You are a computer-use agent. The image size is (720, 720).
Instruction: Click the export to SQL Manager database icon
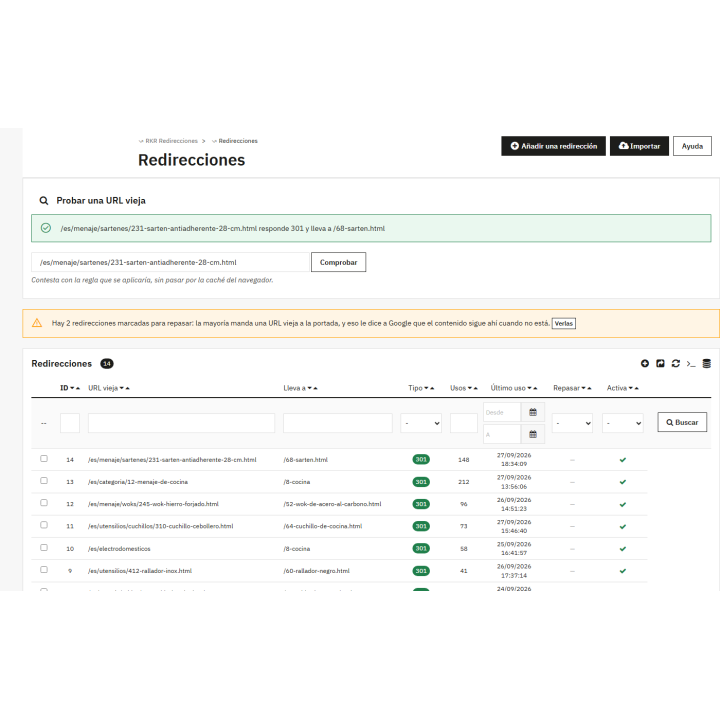(x=707, y=364)
